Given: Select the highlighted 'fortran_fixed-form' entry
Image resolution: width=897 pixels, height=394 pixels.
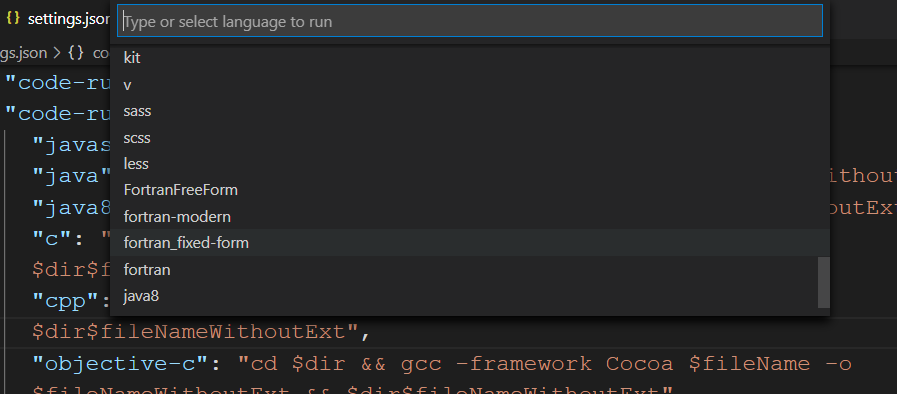Looking at the screenshot, I should pos(470,243).
